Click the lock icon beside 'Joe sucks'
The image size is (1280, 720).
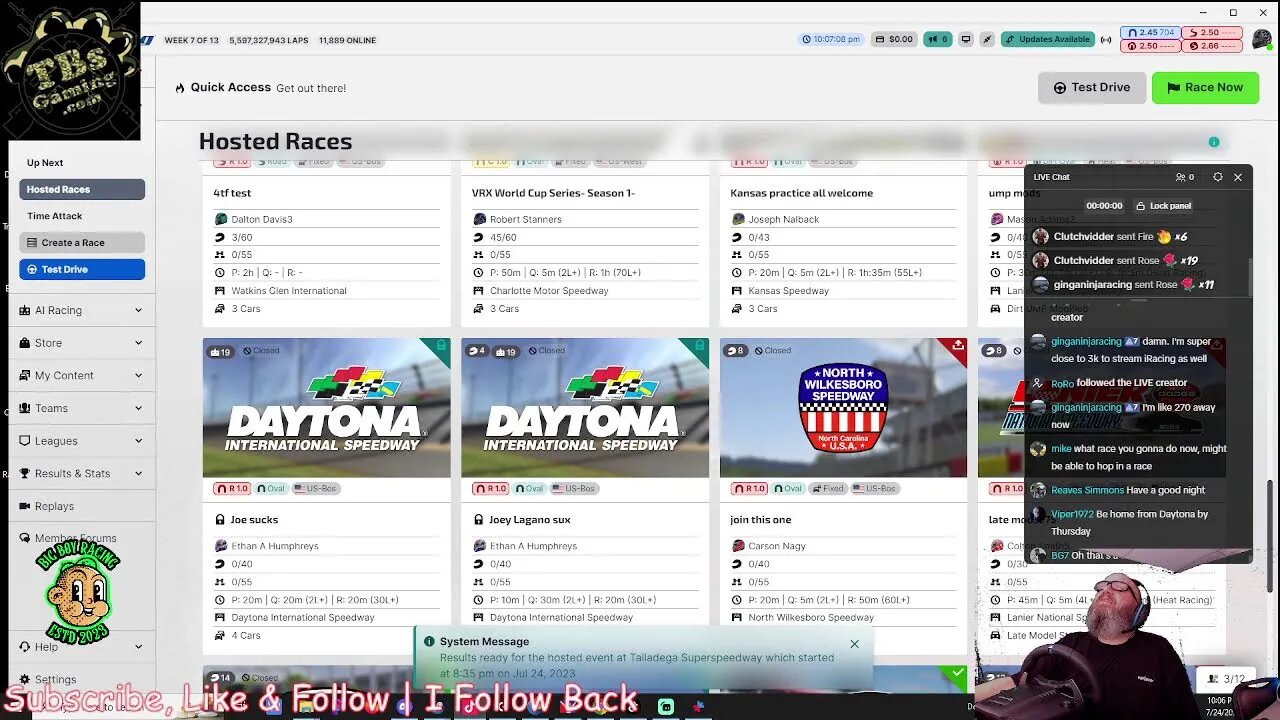220,520
